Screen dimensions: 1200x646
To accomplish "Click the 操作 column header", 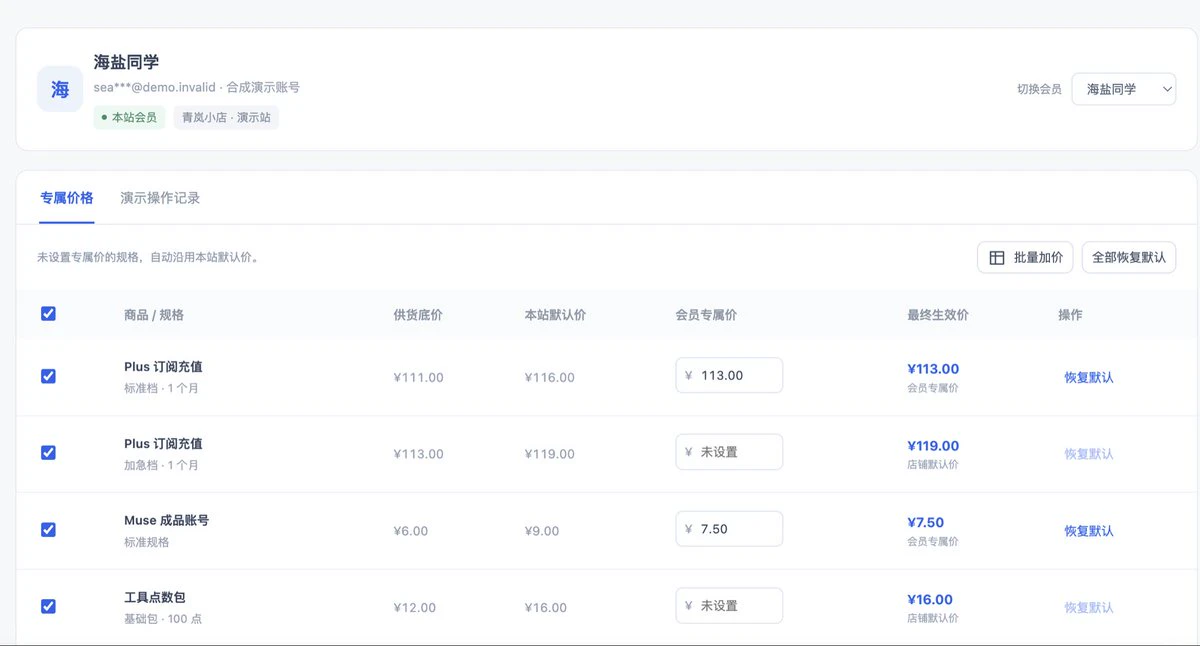I will tap(1070, 315).
